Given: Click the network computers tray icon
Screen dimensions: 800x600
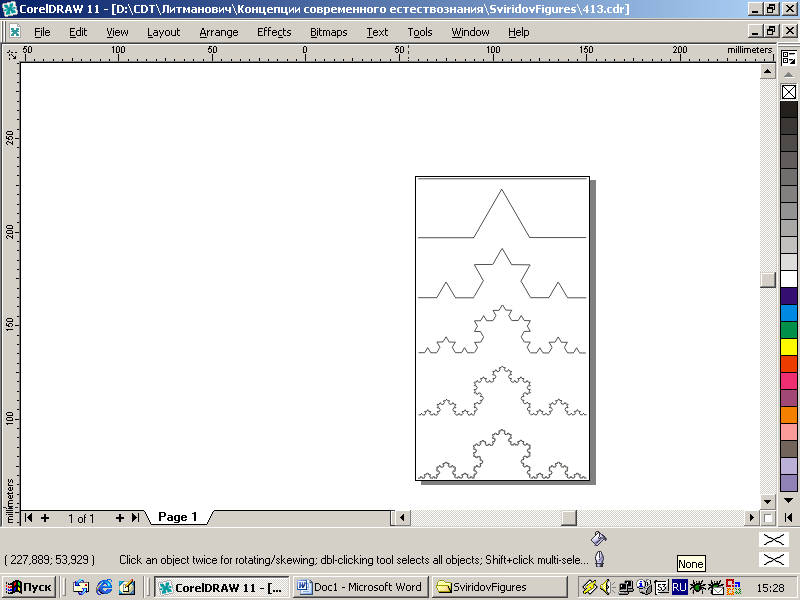Looking at the screenshot, I should [x=626, y=587].
